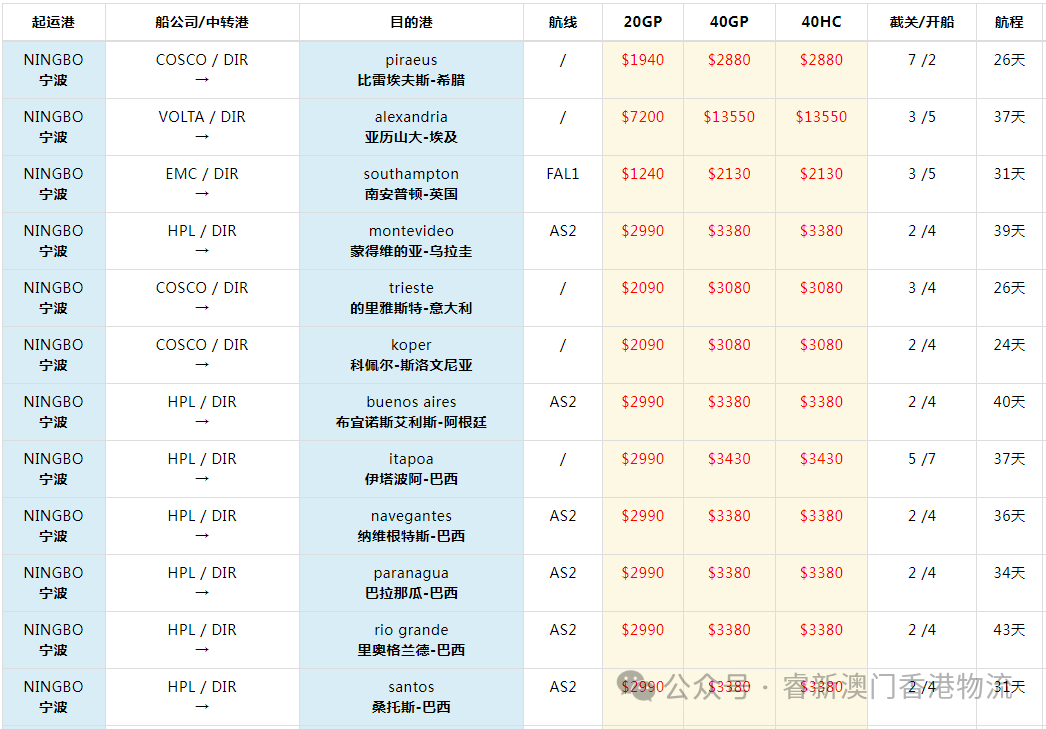Screen dimensions: 1046x729
Task: Click the $1940 20GP price
Action: 642,60
